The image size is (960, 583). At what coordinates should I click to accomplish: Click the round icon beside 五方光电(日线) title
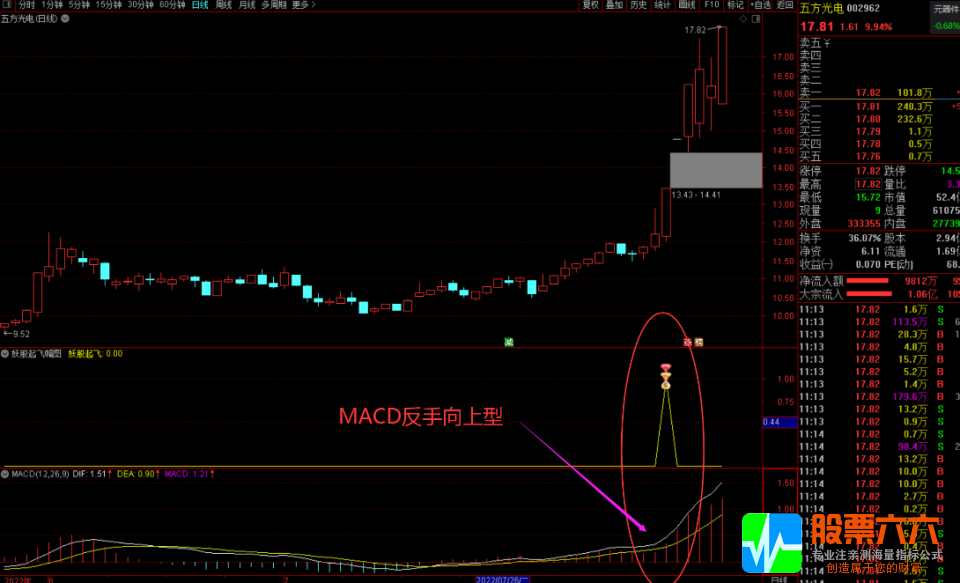tap(63, 19)
